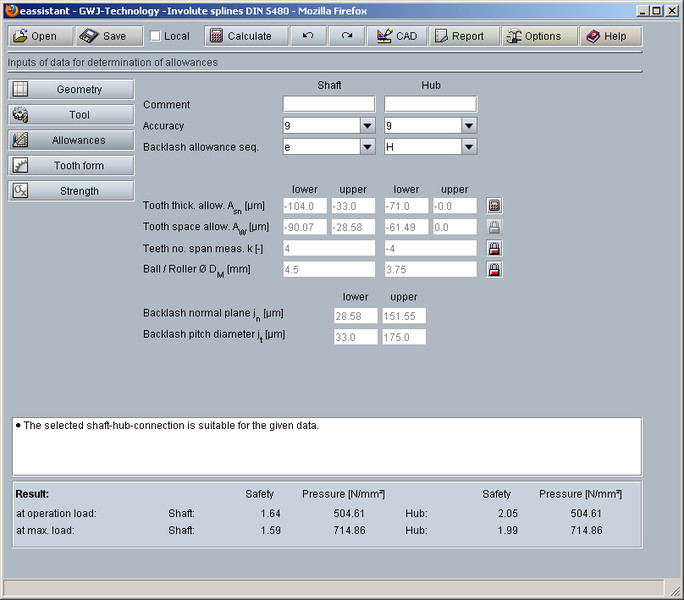This screenshot has height=600, width=684.
Task: Open Hub backlash allowance seq. dropdown
Action: click(x=469, y=147)
